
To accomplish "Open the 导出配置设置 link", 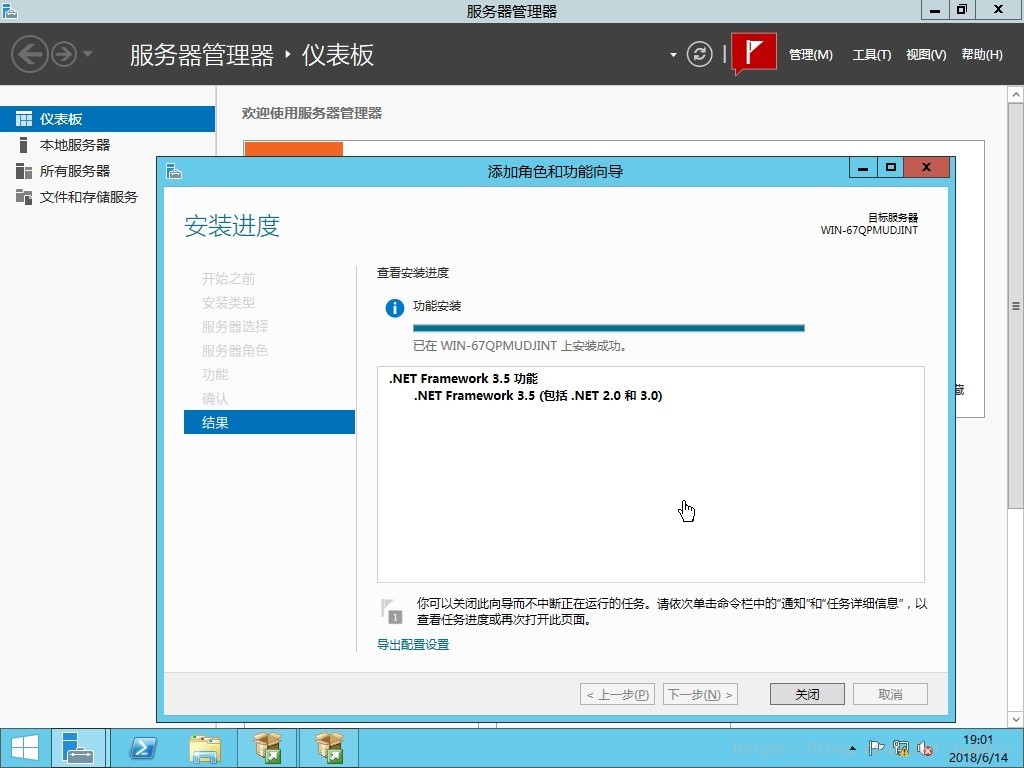I will (413, 645).
